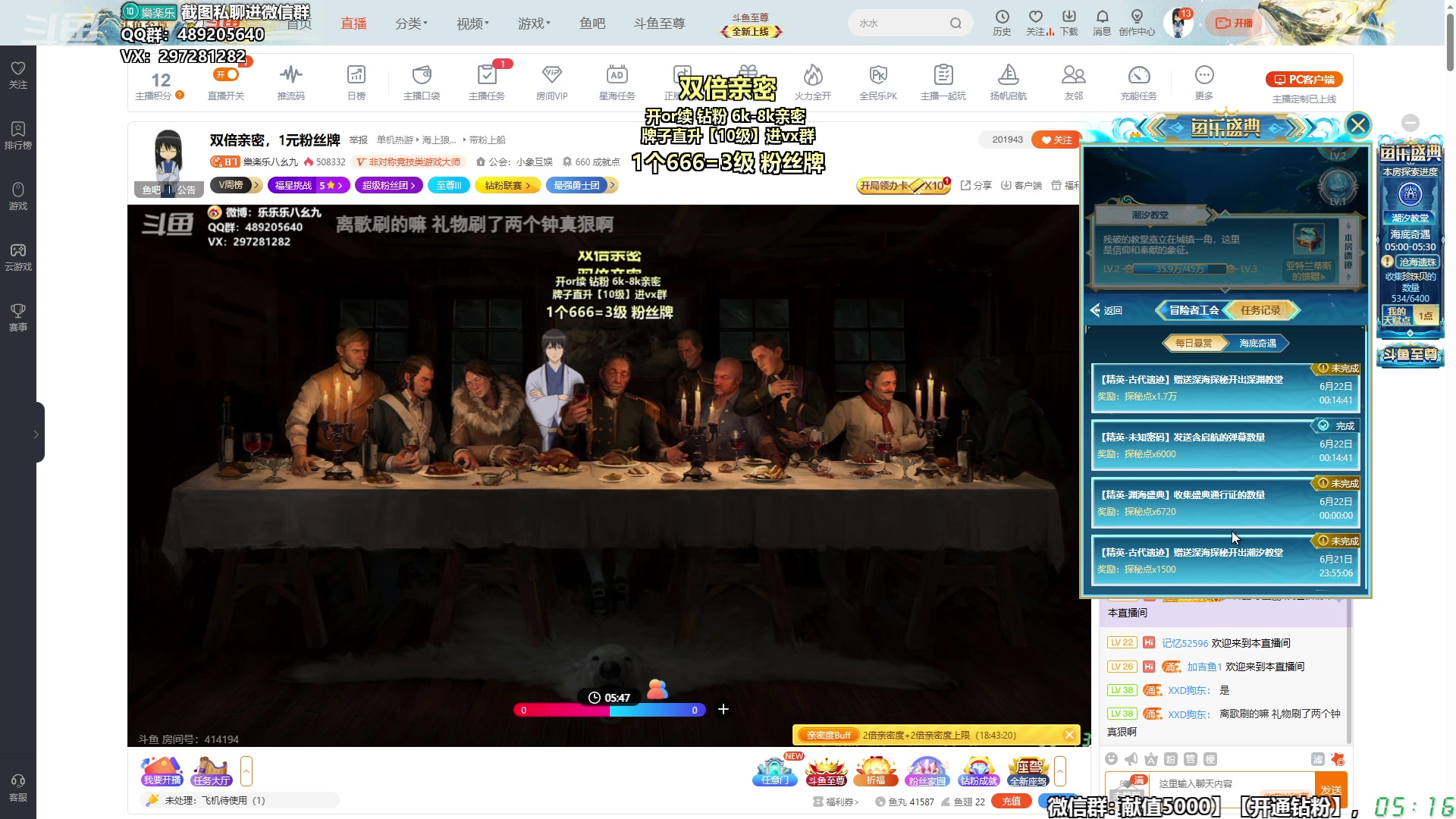The image size is (1456, 819).
Task: Click the plus icon beside PK bar
Action: pyautogui.click(x=723, y=709)
